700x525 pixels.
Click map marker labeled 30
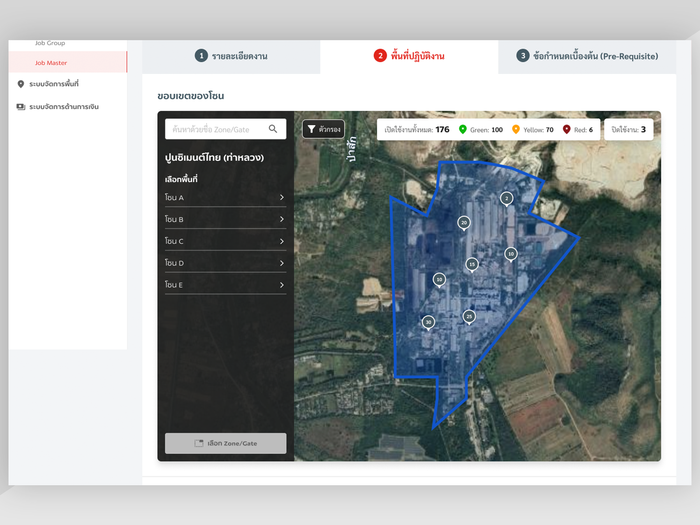point(429,322)
